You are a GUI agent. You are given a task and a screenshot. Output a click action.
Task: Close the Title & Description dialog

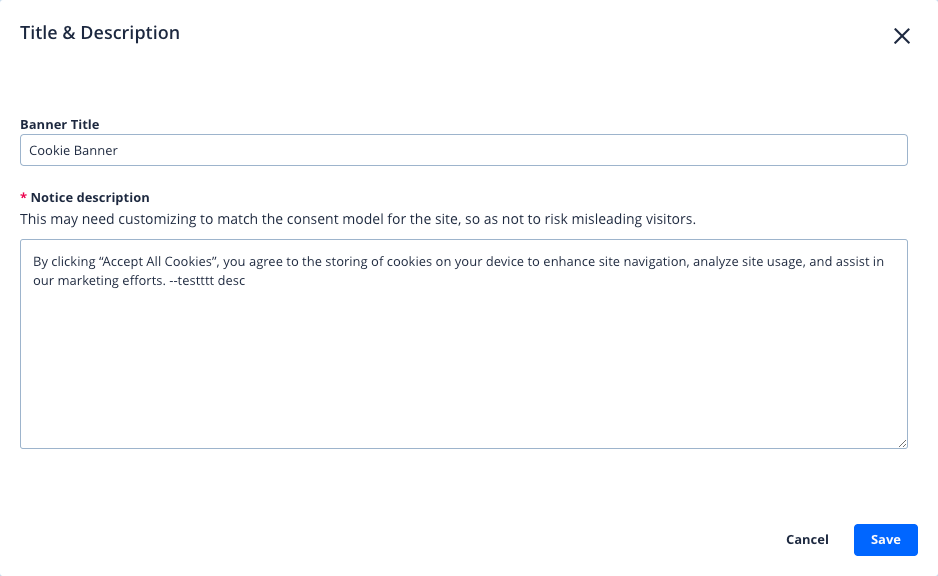901,36
